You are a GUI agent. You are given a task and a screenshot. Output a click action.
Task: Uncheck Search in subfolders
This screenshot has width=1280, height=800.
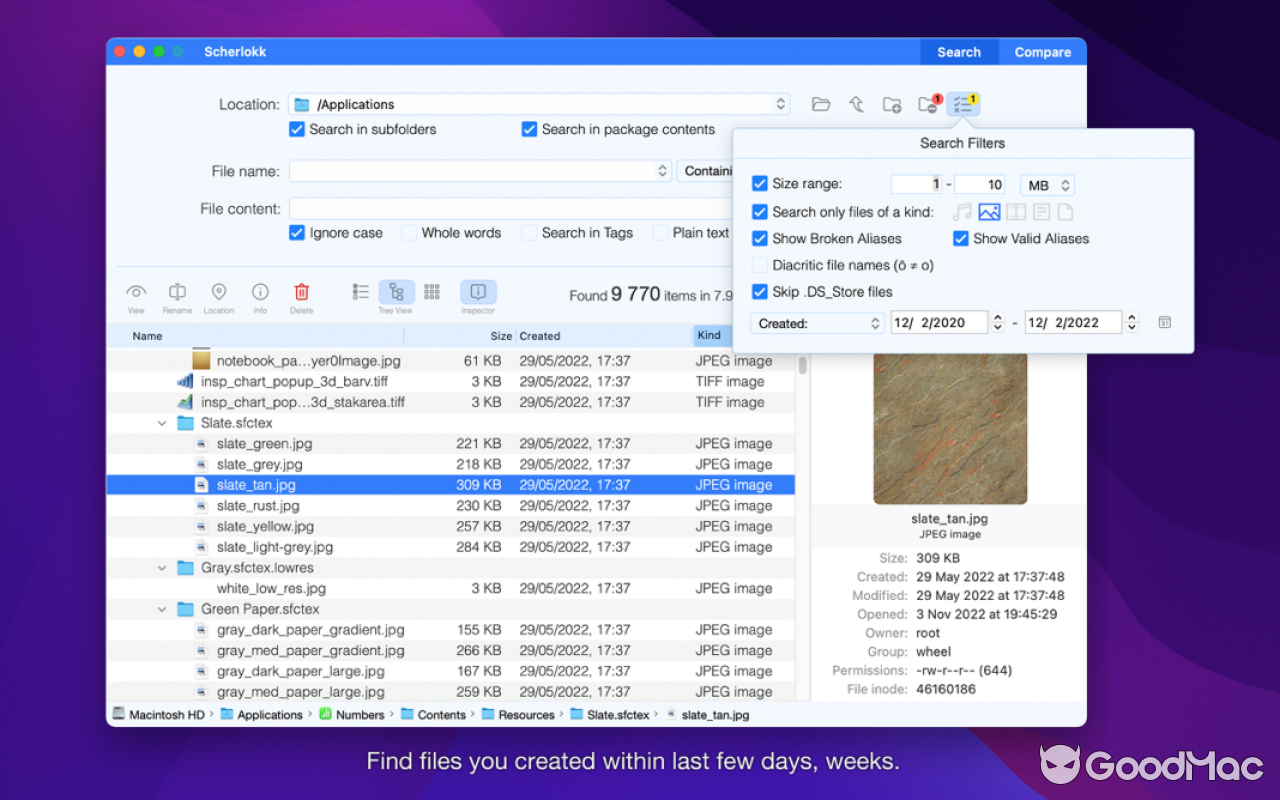(x=297, y=129)
